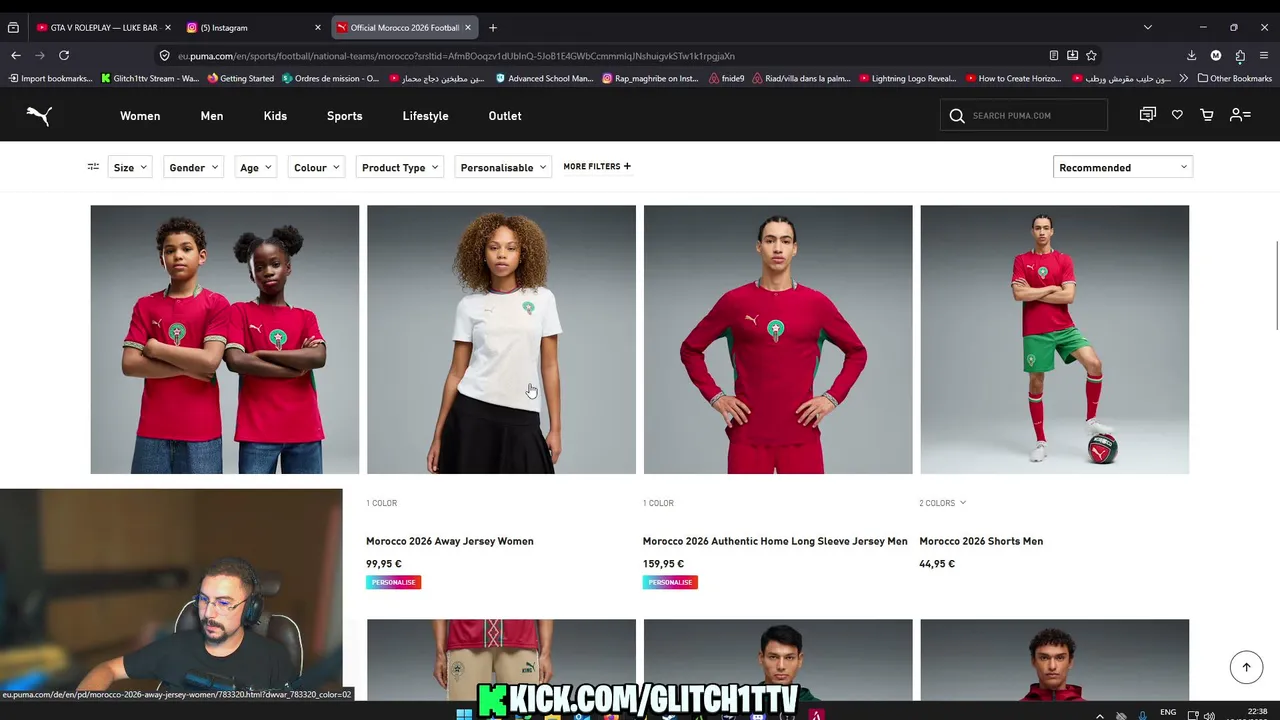This screenshot has width=1280, height=720.
Task: Reload the page with the refresh icon
Action: click(x=64, y=56)
